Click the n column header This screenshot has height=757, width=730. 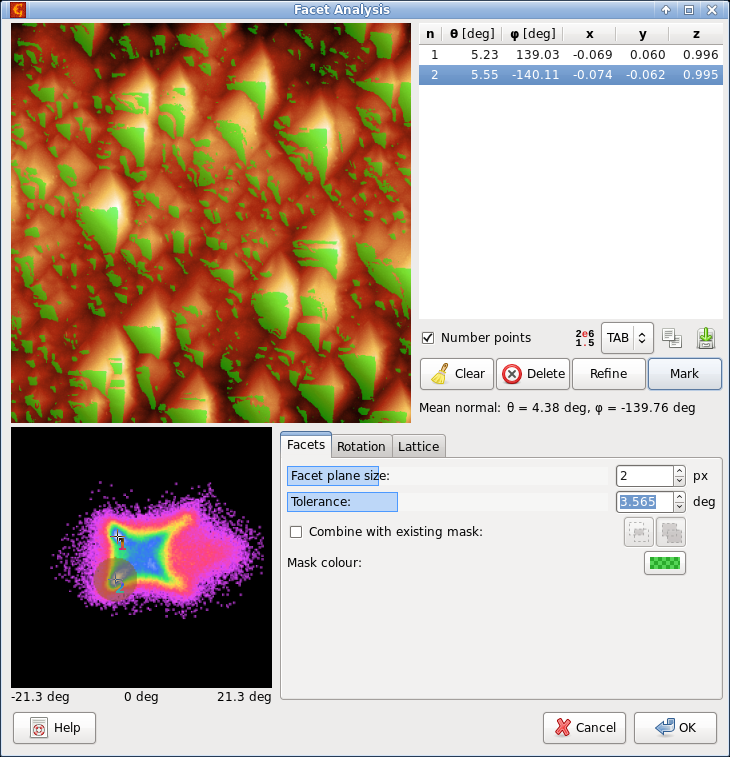point(430,34)
